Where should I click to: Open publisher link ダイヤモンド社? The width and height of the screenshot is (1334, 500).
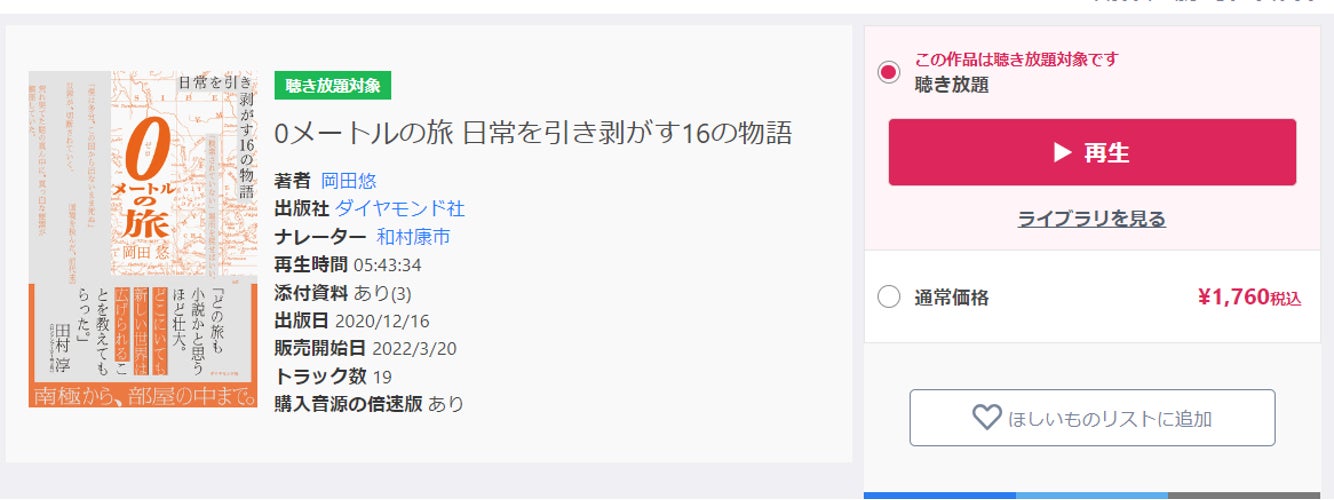coord(400,209)
